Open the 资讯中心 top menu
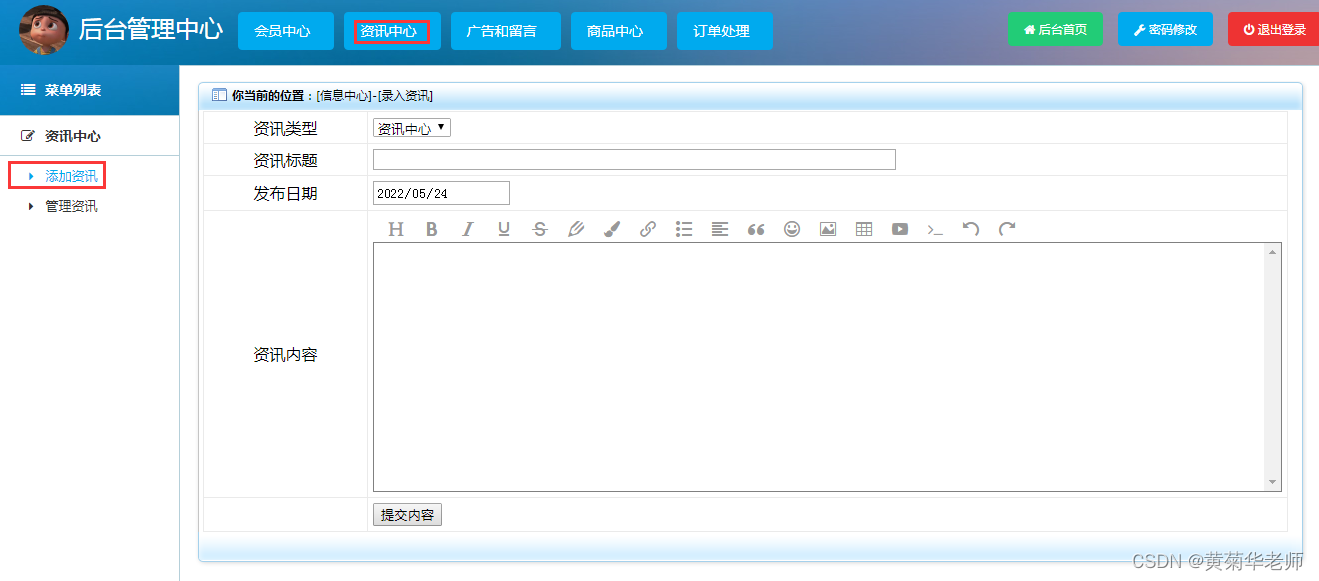 (x=391, y=31)
